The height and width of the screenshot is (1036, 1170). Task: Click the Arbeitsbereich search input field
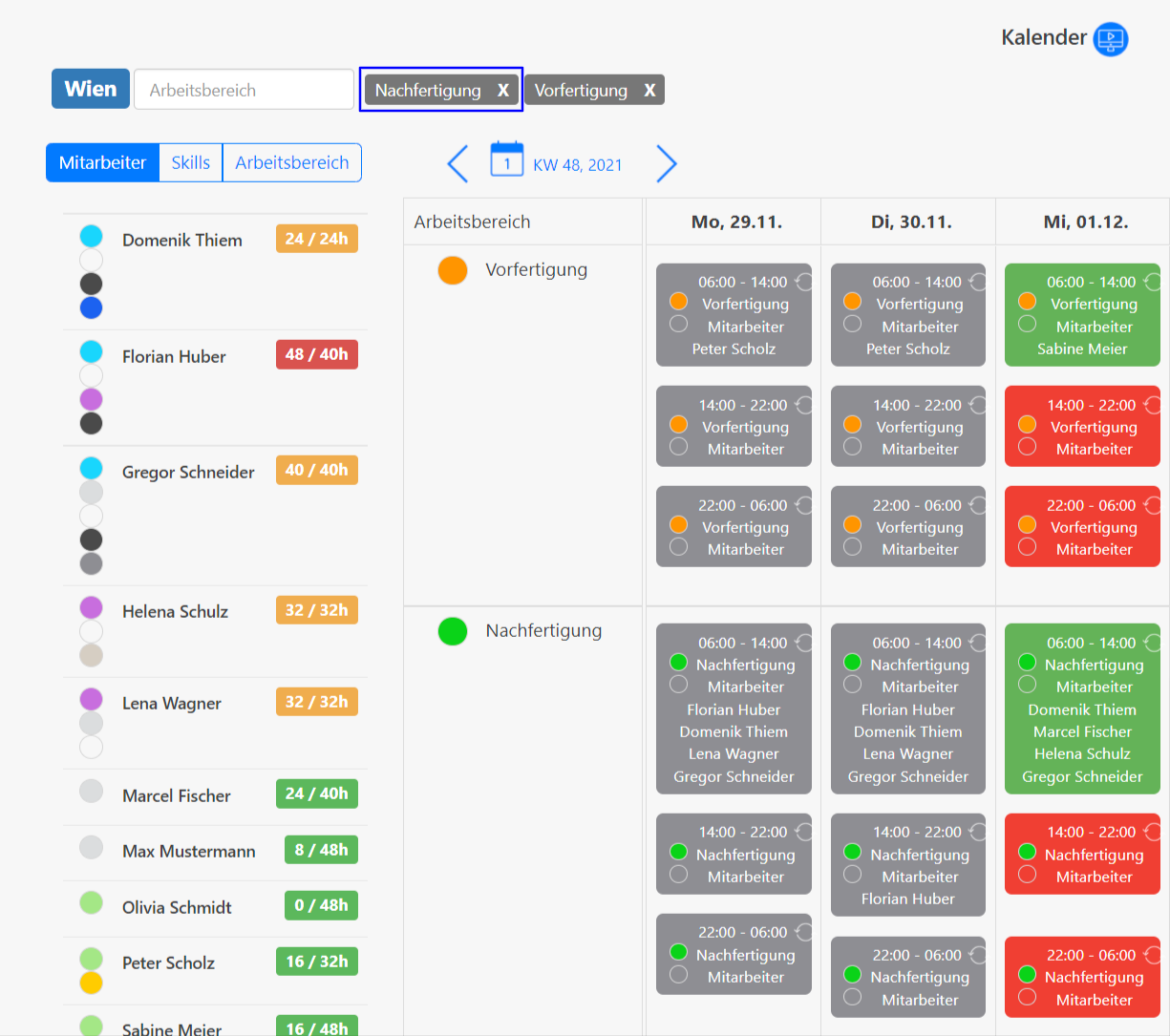pos(244,90)
